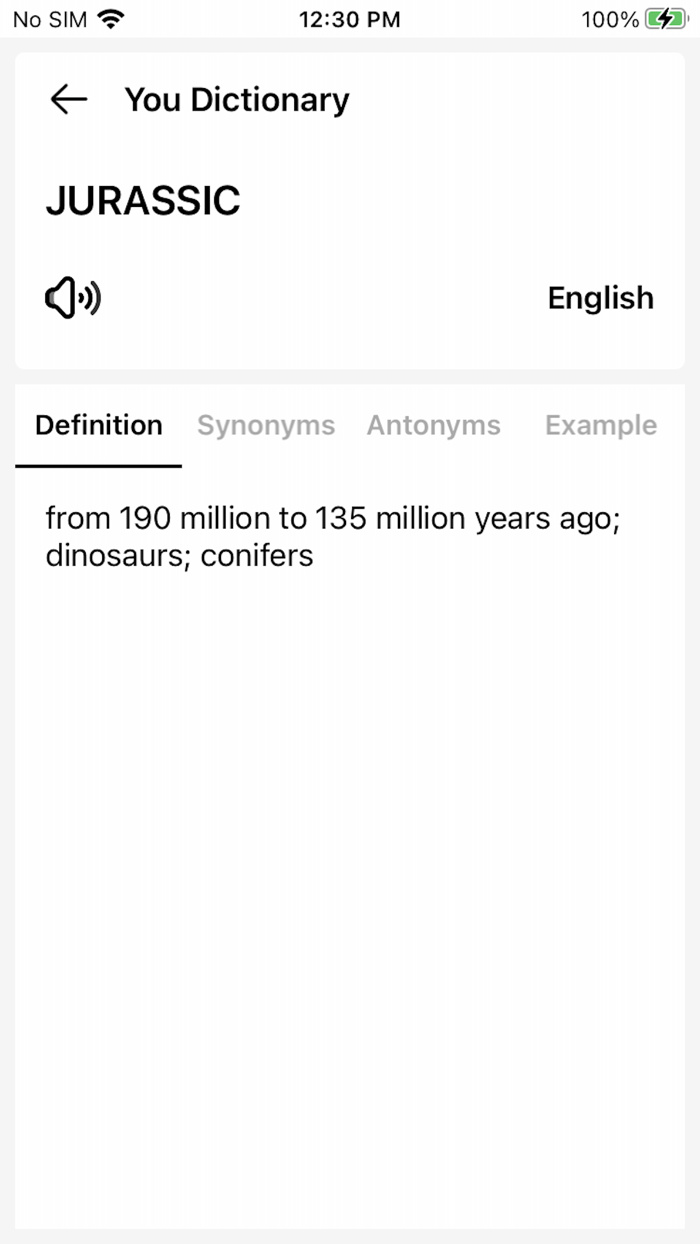
Task: Tap the Definition tab underline indicator
Action: (97, 464)
